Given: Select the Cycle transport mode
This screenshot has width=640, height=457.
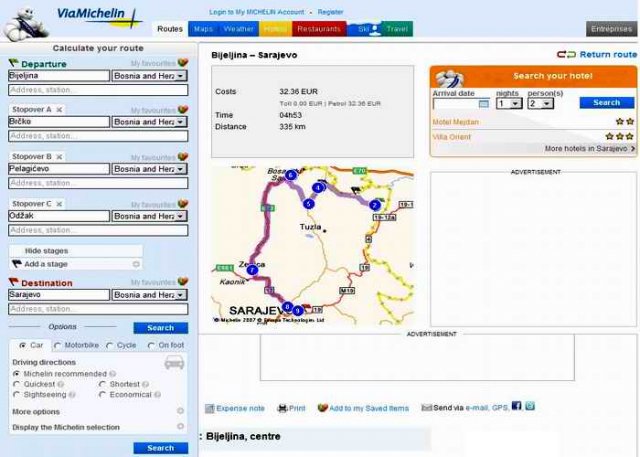Looking at the screenshot, I should tap(109, 346).
